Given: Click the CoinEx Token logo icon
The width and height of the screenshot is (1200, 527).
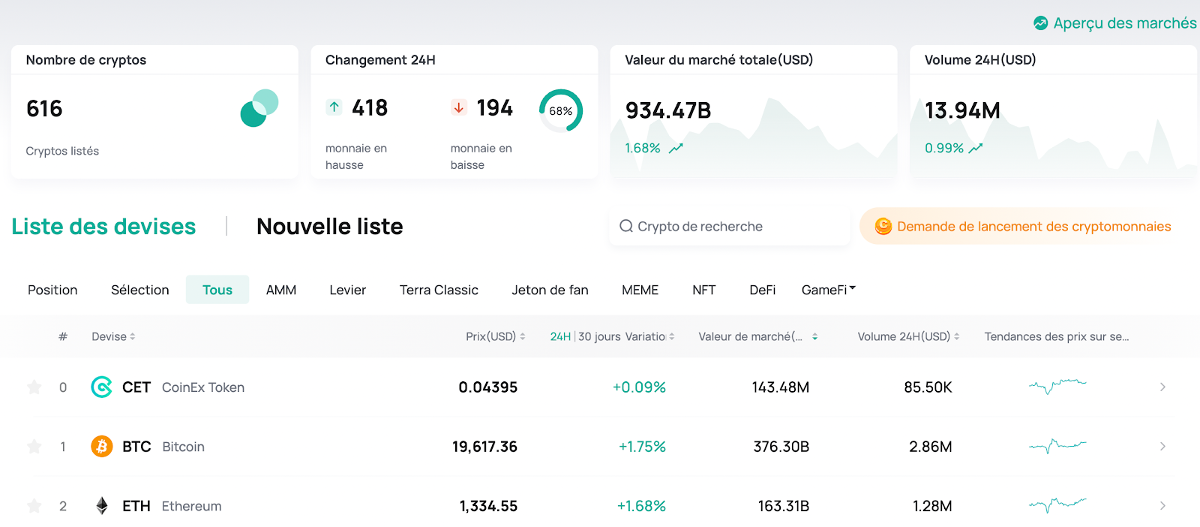Looking at the screenshot, I should (102, 387).
